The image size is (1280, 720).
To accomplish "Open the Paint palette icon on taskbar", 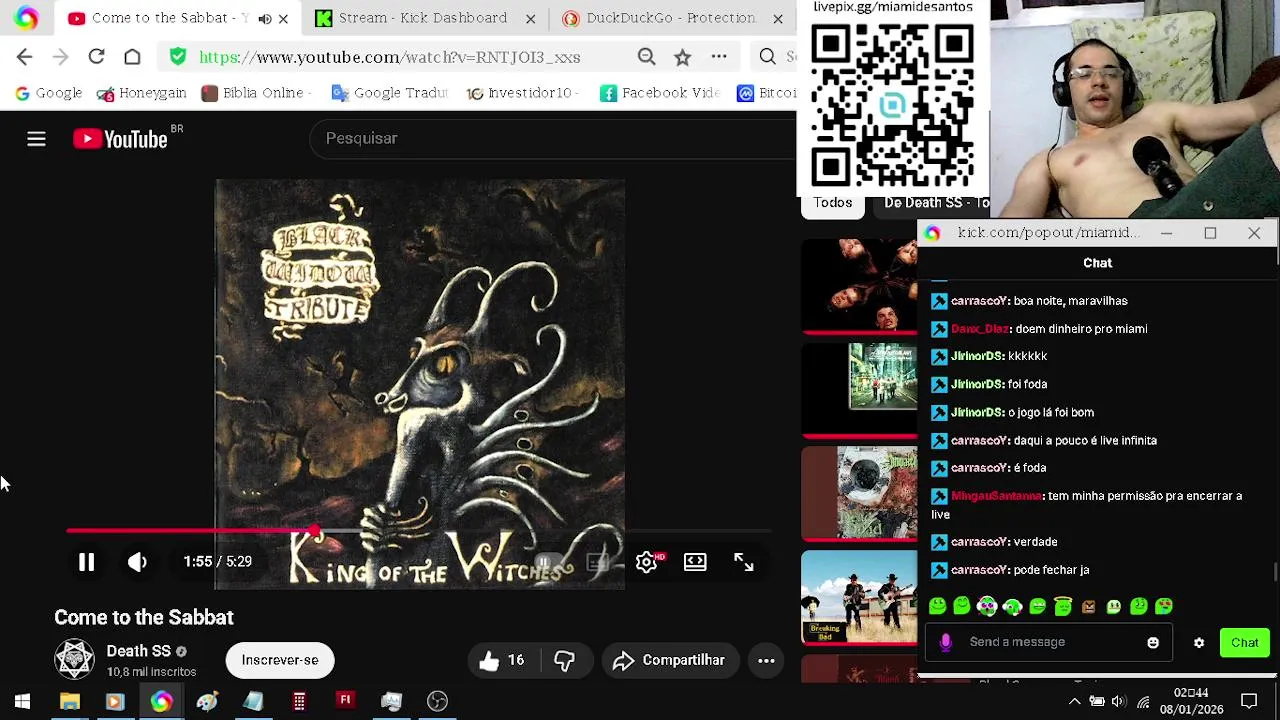I will (207, 701).
